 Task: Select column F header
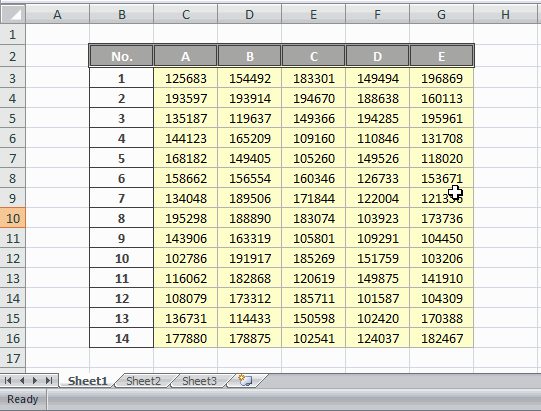[x=377, y=14]
